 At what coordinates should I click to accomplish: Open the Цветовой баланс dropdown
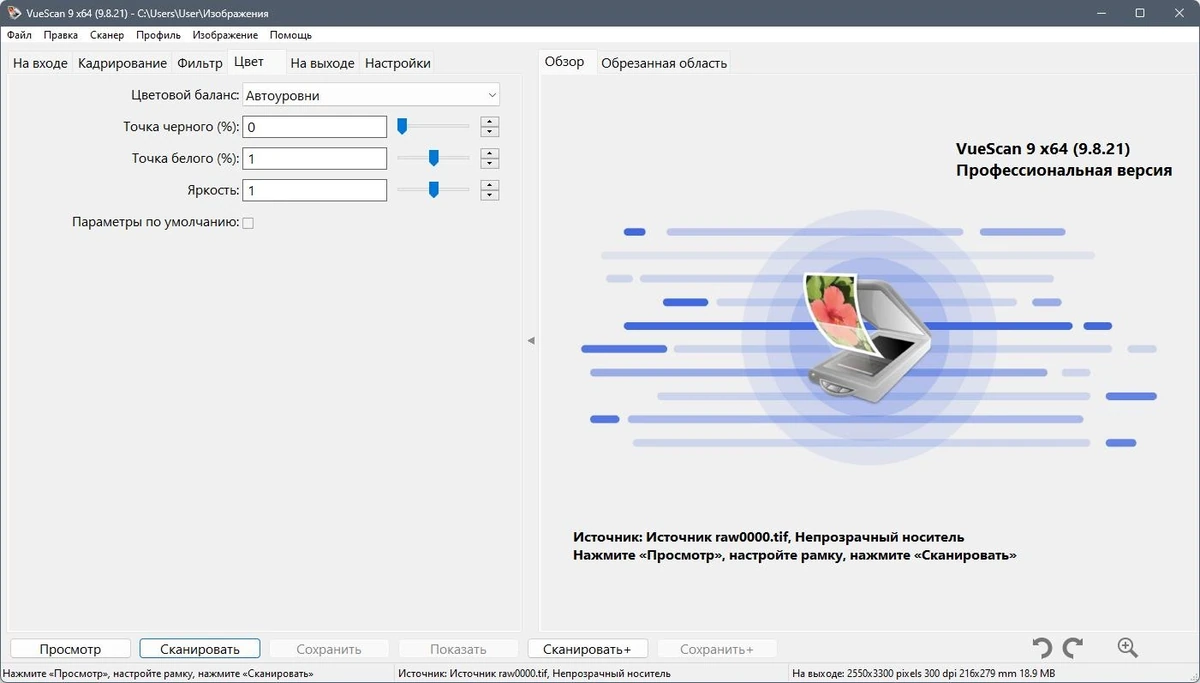[371, 95]
